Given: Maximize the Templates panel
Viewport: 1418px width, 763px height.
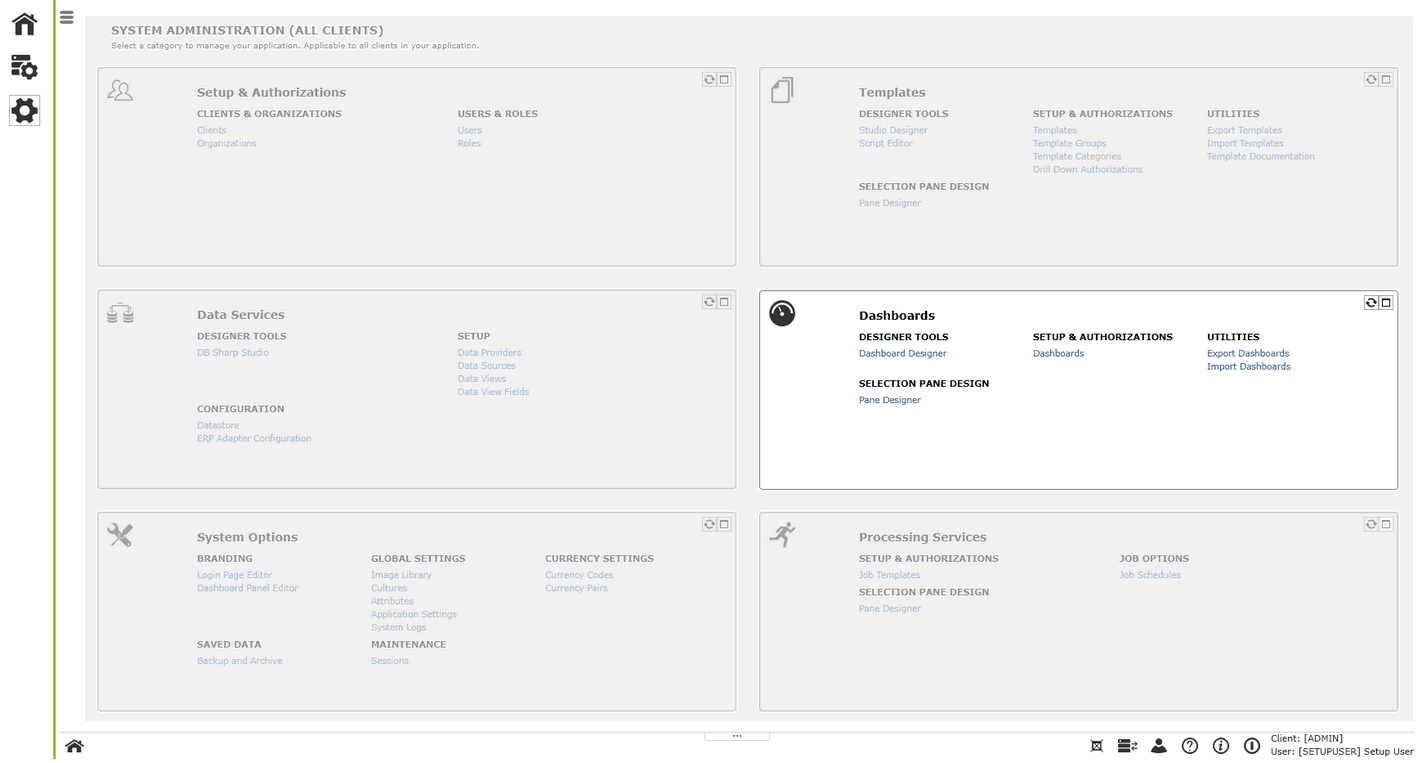Looking at the screenshot, I should pos(1386,79).
